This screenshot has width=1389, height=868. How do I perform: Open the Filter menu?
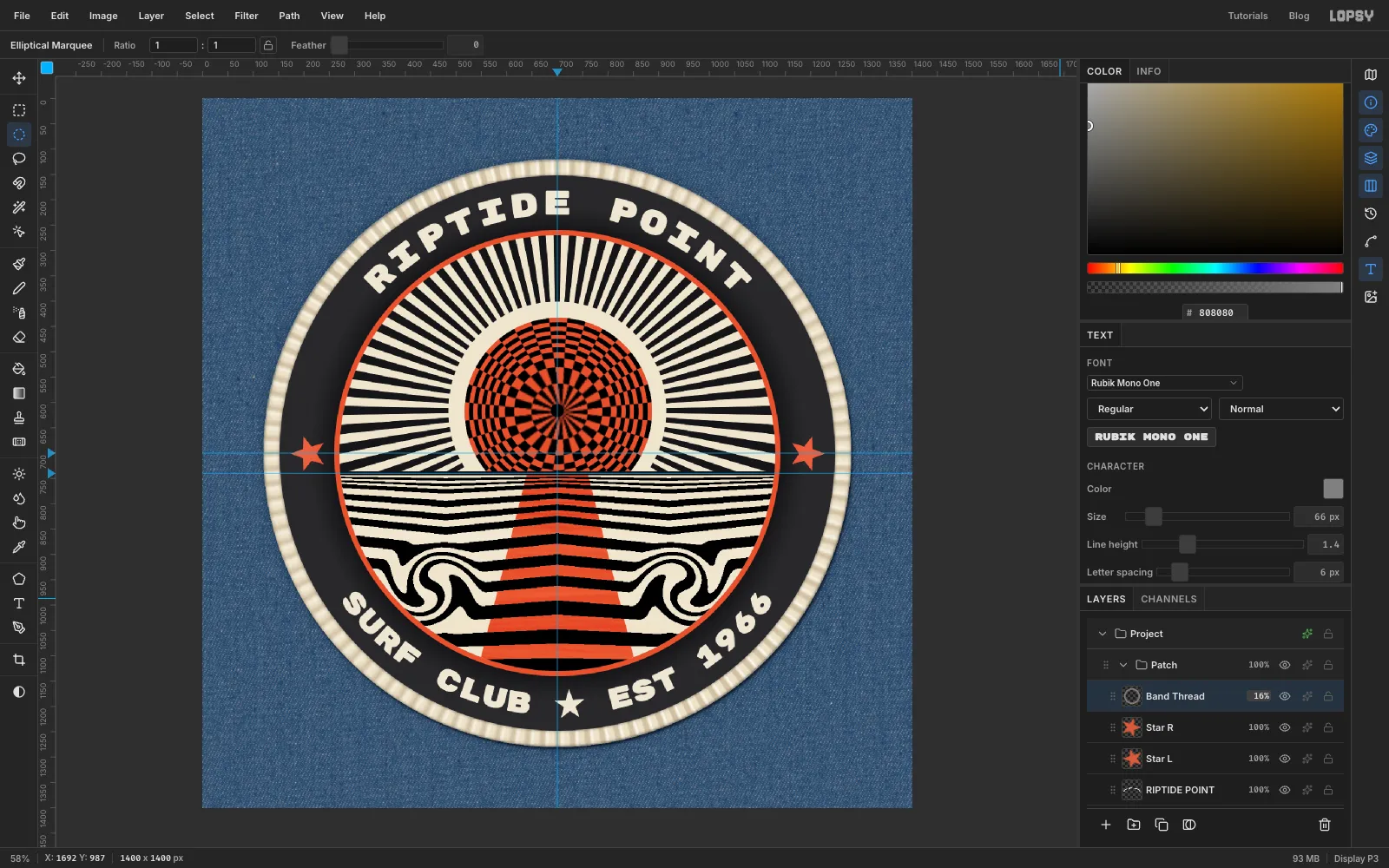(247, 16)
